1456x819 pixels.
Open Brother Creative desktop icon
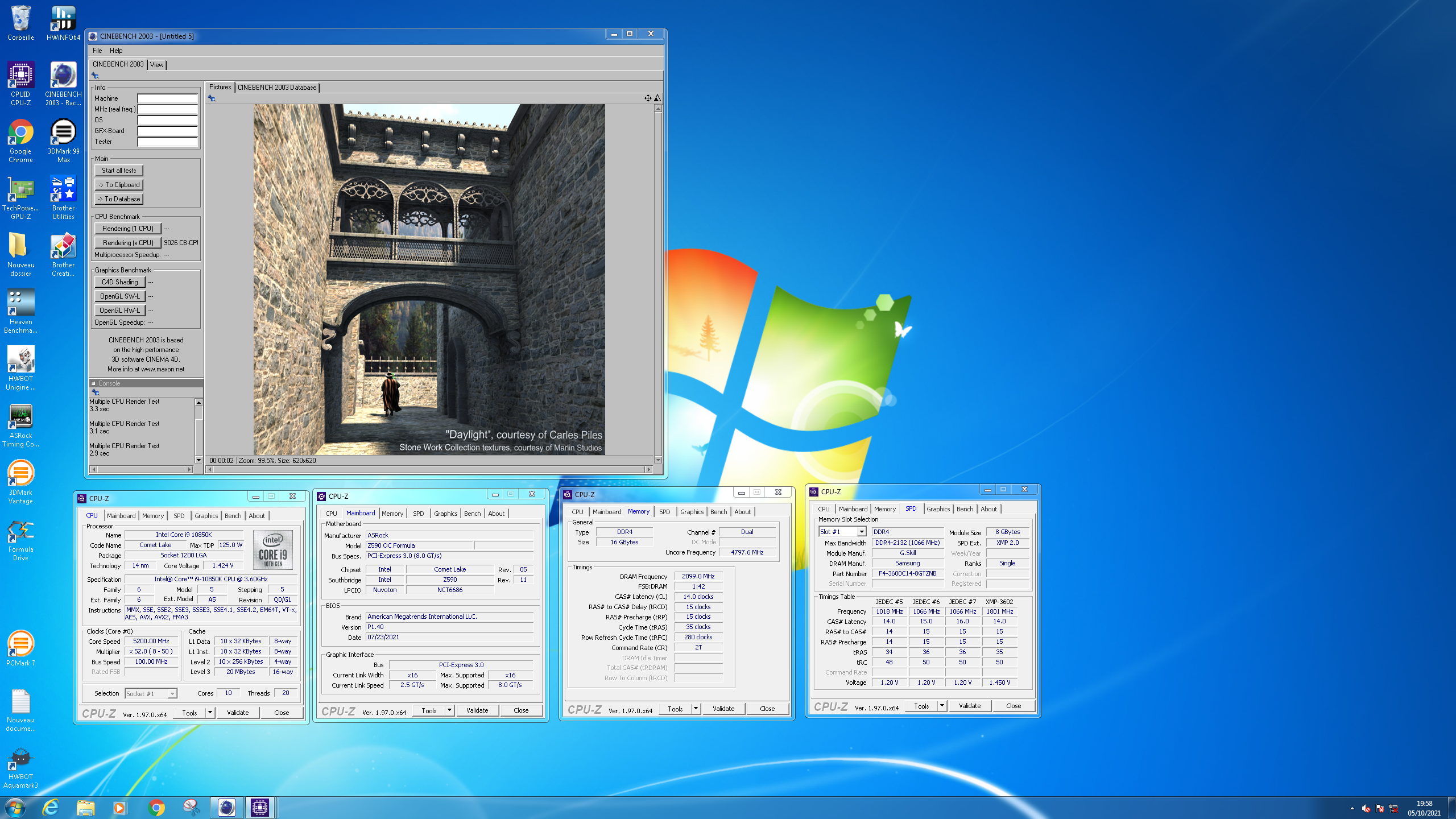pyautogui.click(x=63, y=254)
